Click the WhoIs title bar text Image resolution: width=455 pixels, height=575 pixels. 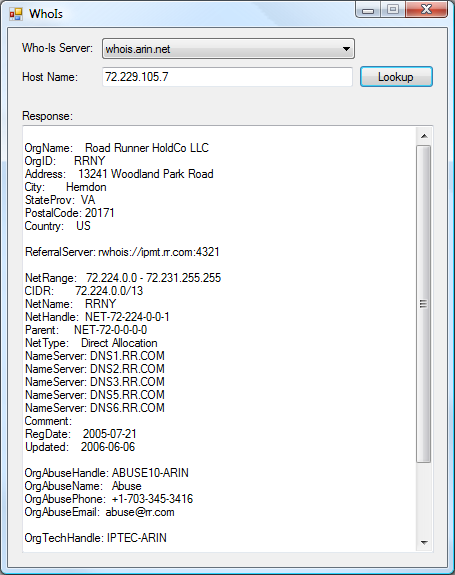point(46,14)
